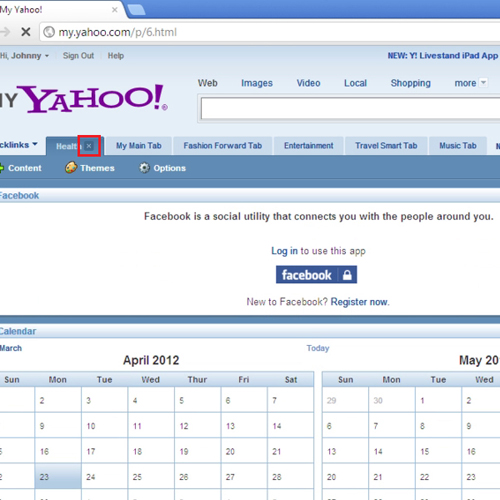Click the browser forward arrow
The image size is (500, 500).
click(5, 32)
